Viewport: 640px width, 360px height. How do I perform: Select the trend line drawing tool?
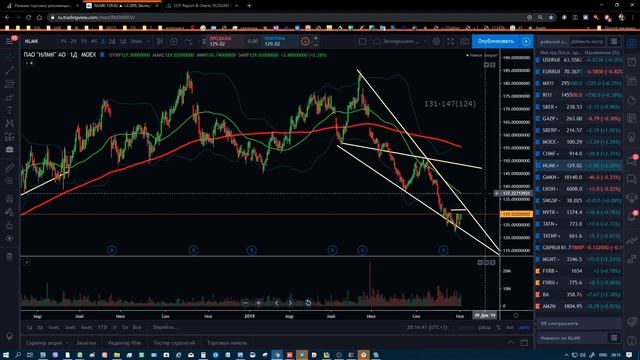coord(9,70)
